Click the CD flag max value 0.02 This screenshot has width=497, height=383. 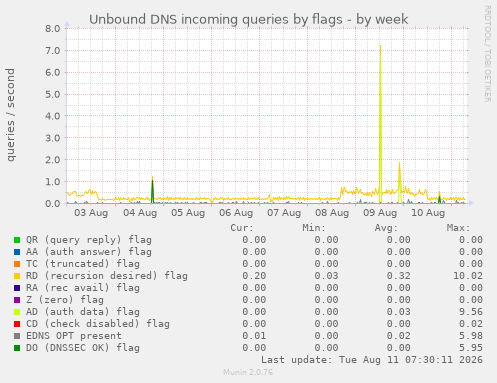[x=471, y=324]
